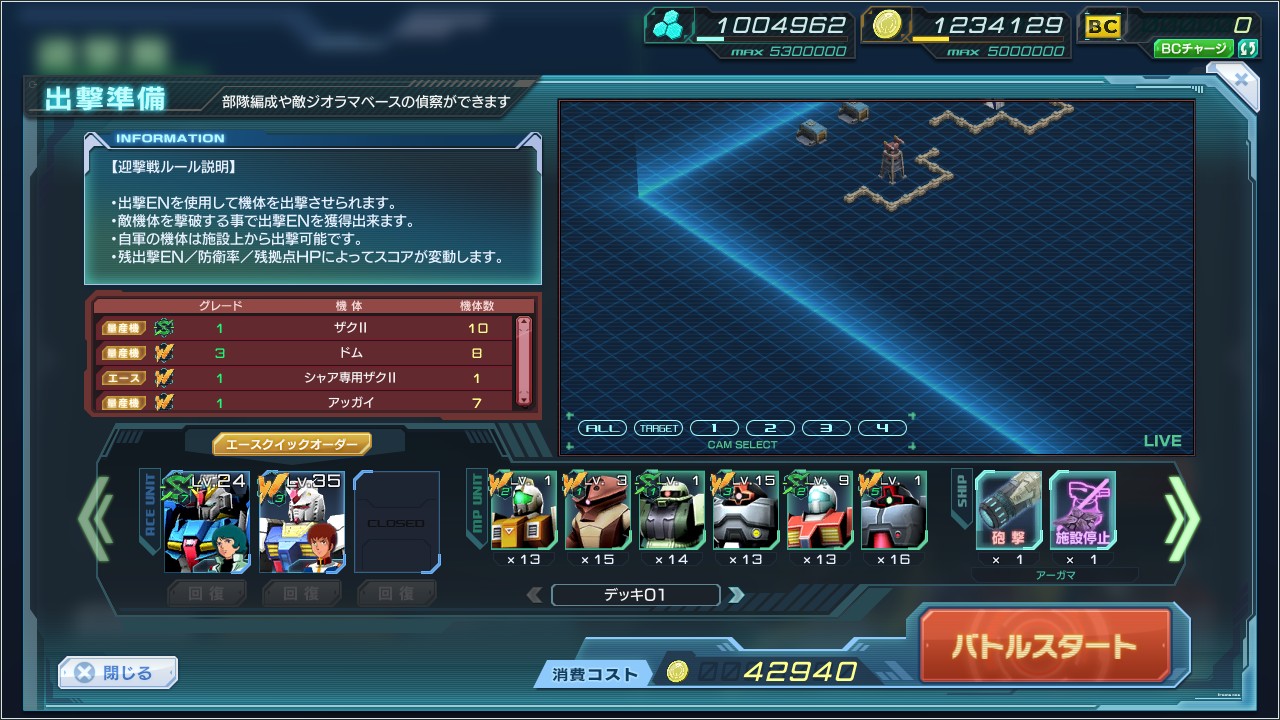Go to next deck with right arrow
This screenshot has height=720, width=1280.
point(736,595)
